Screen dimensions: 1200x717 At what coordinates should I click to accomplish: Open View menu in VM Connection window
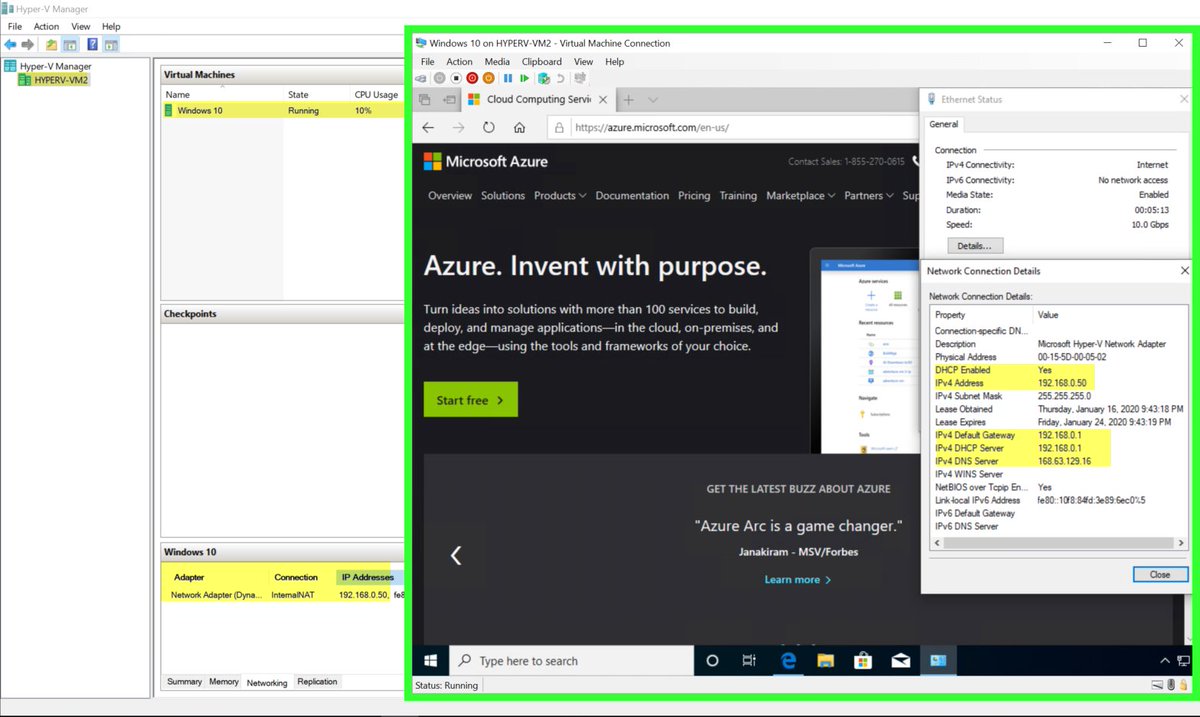coord(583,62)
